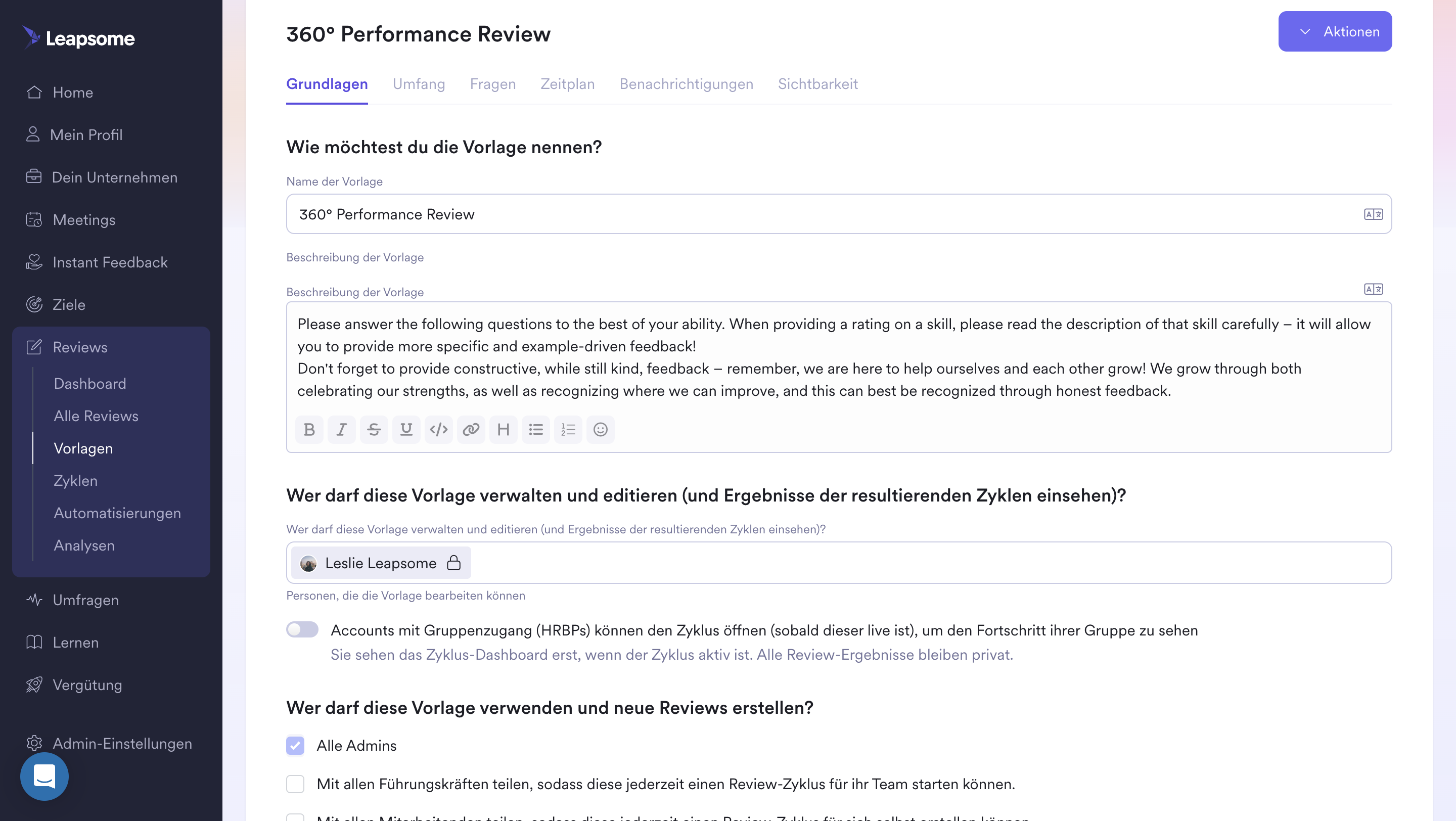
Task: Enable the HRBP group access toggle
Action: pyautogui.click(x=302, y=629)
